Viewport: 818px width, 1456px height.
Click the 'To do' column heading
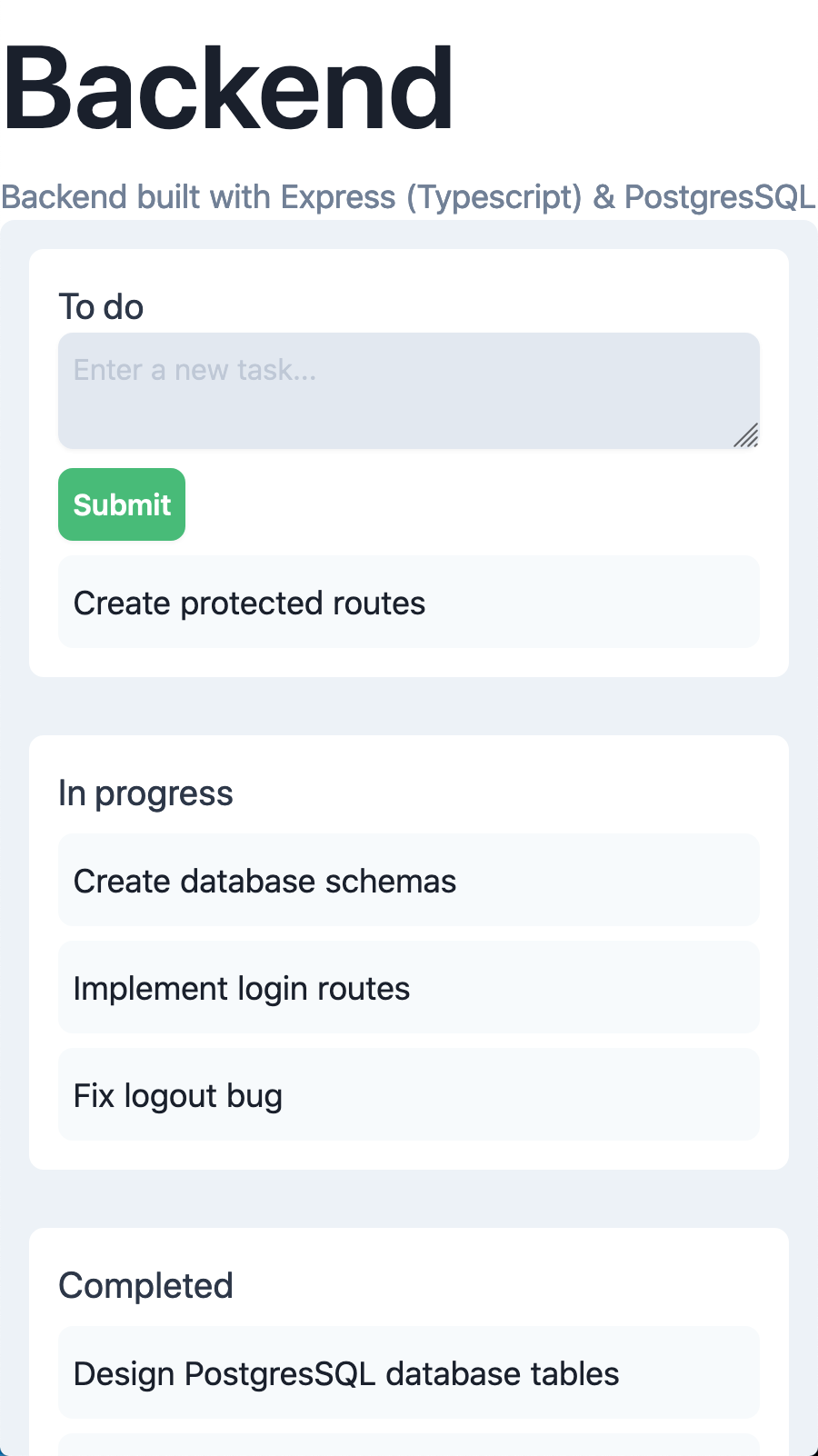click(101, 307)
